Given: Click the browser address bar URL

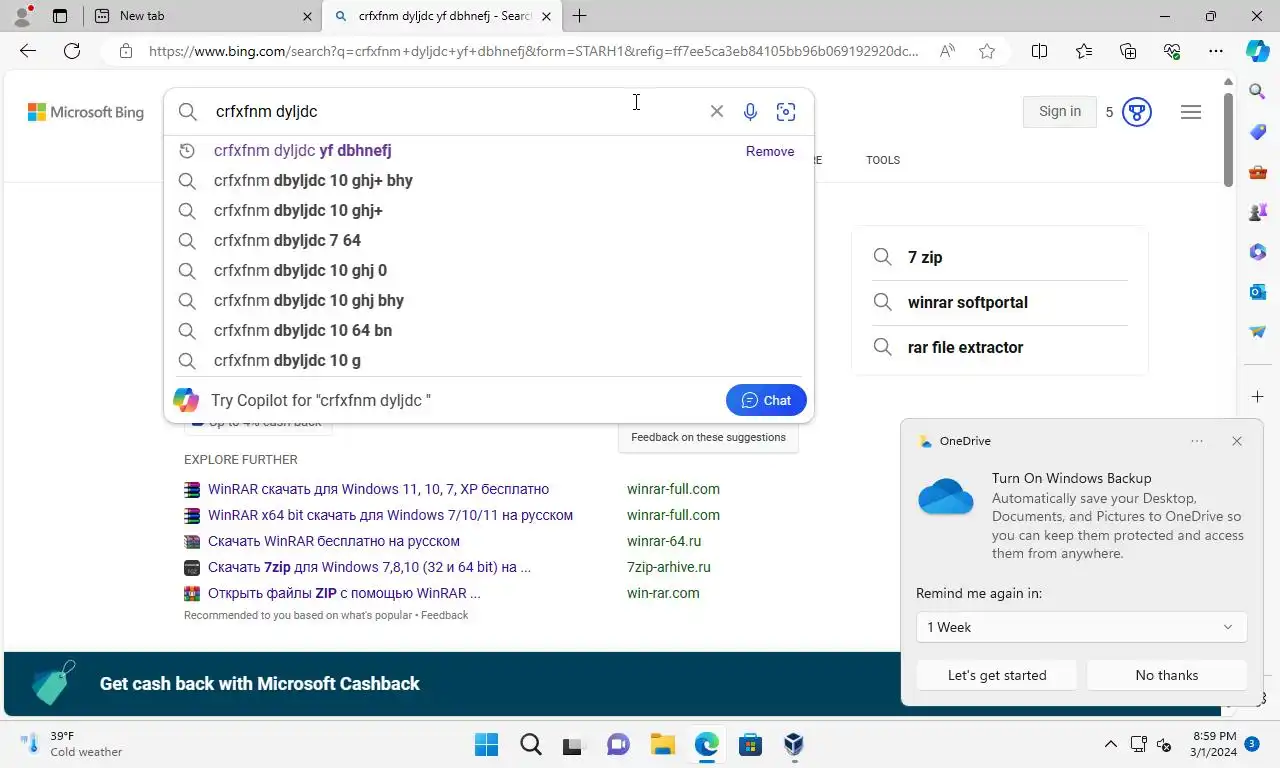Looking at the screenshot, I should click(533, 51).
